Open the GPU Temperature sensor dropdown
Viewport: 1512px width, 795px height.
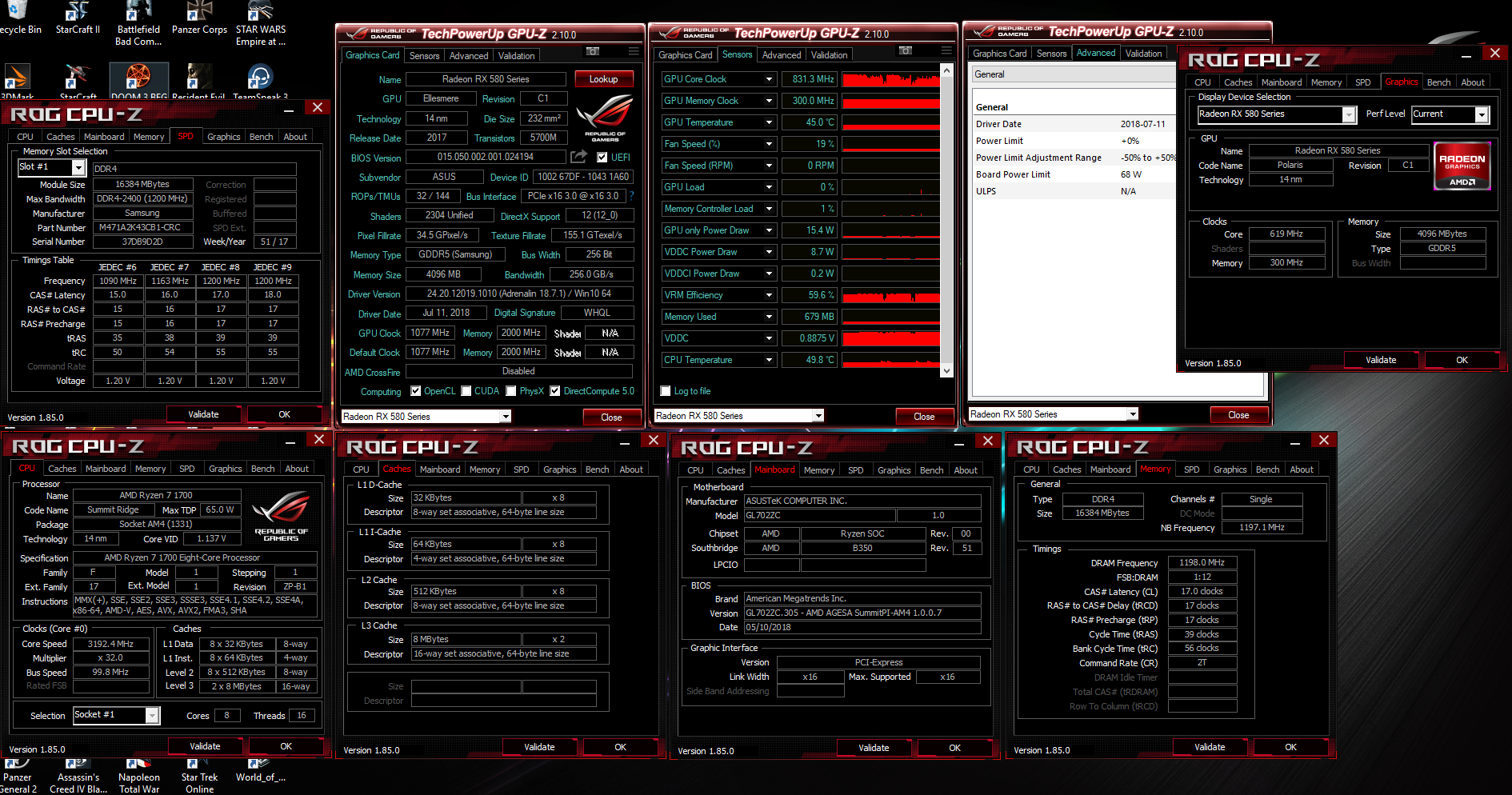[x=769, y=122]
